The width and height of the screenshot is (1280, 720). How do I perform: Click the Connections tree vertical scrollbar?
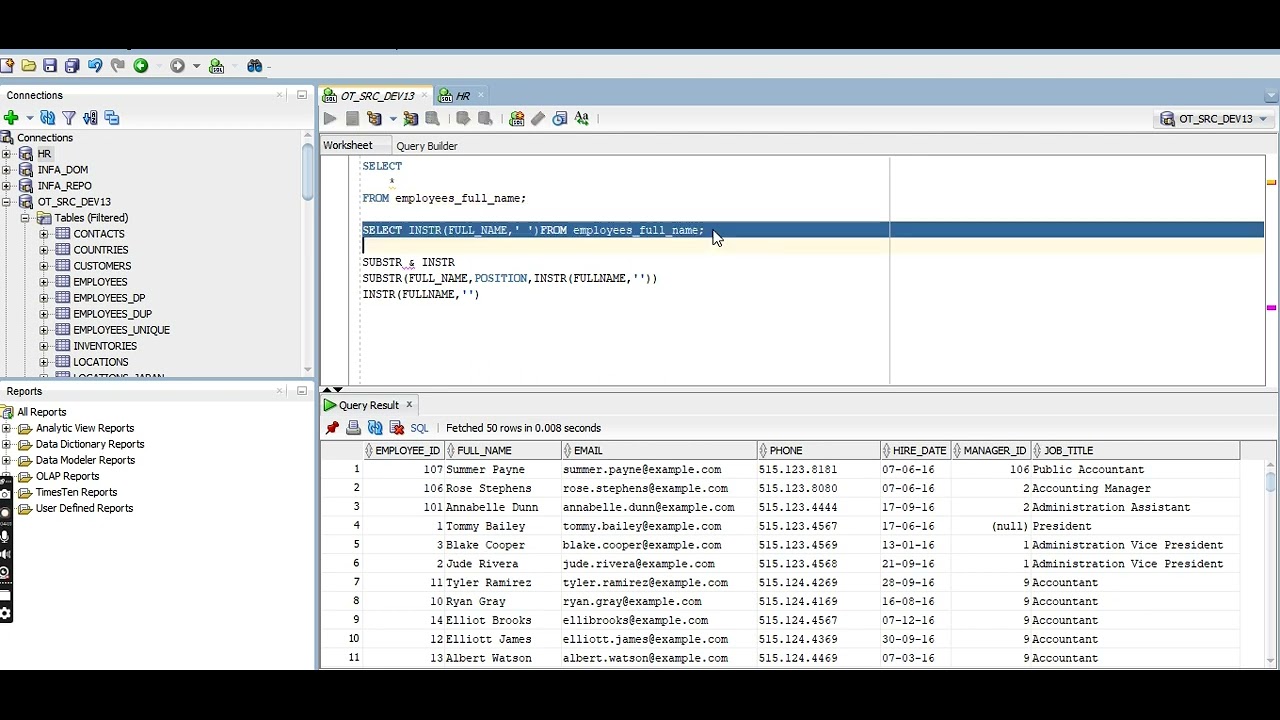click(307, 172)
